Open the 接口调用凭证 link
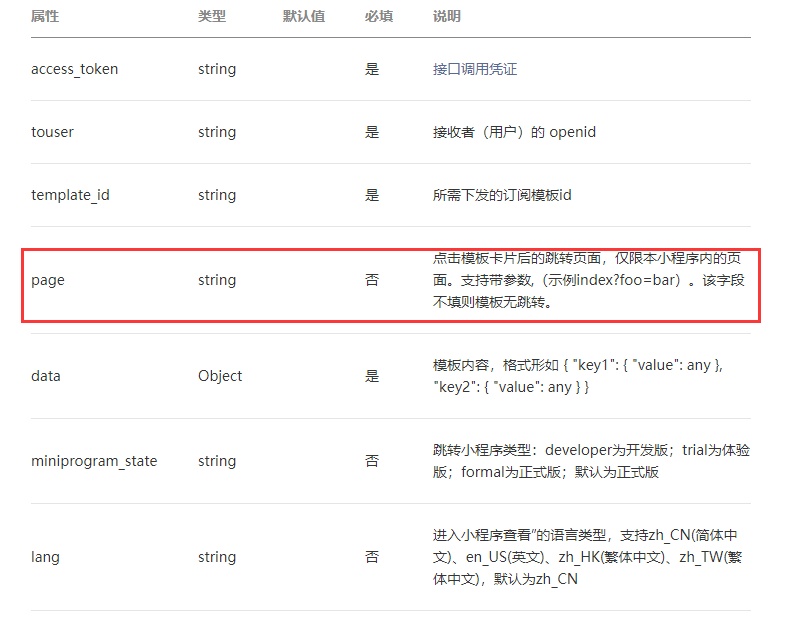This screenshot has height=623, width=799. 475,69
